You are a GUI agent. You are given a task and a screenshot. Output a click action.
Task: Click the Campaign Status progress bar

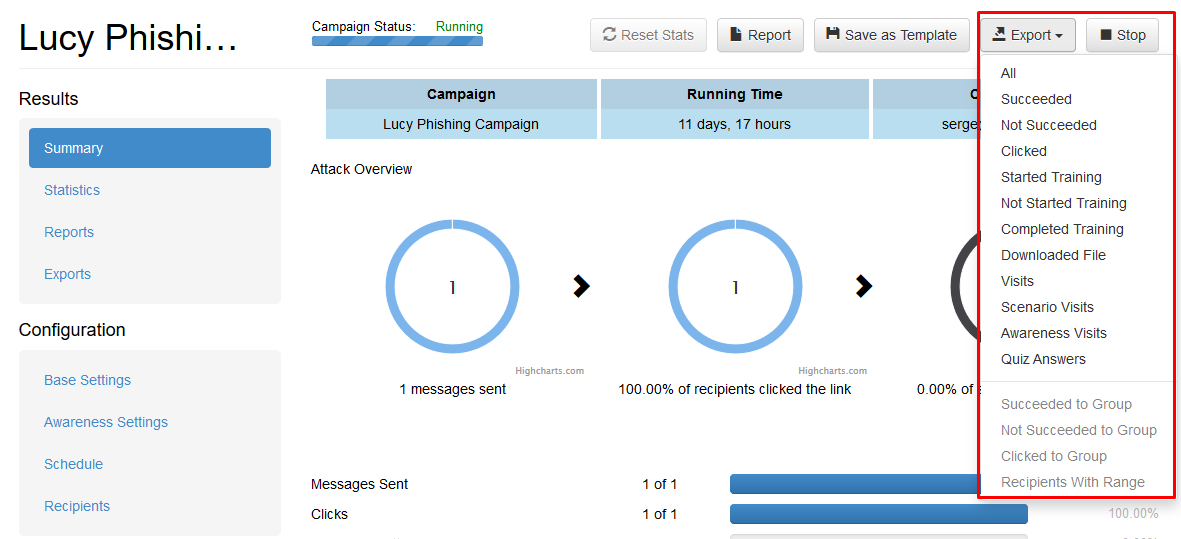click(x=397, y=41)
